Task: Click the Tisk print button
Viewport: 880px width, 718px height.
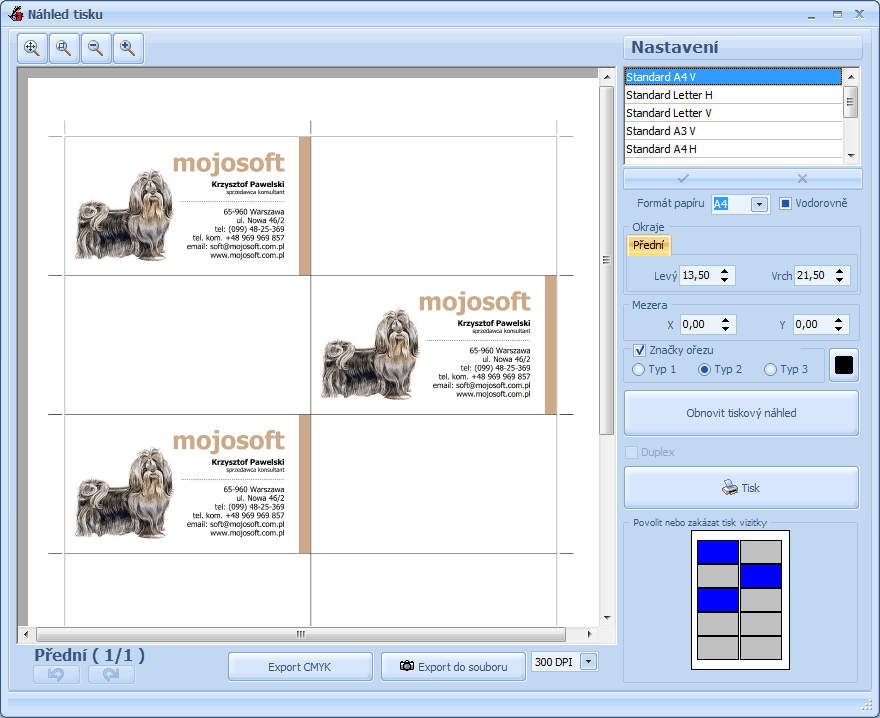Action: (x=741, y=488)
